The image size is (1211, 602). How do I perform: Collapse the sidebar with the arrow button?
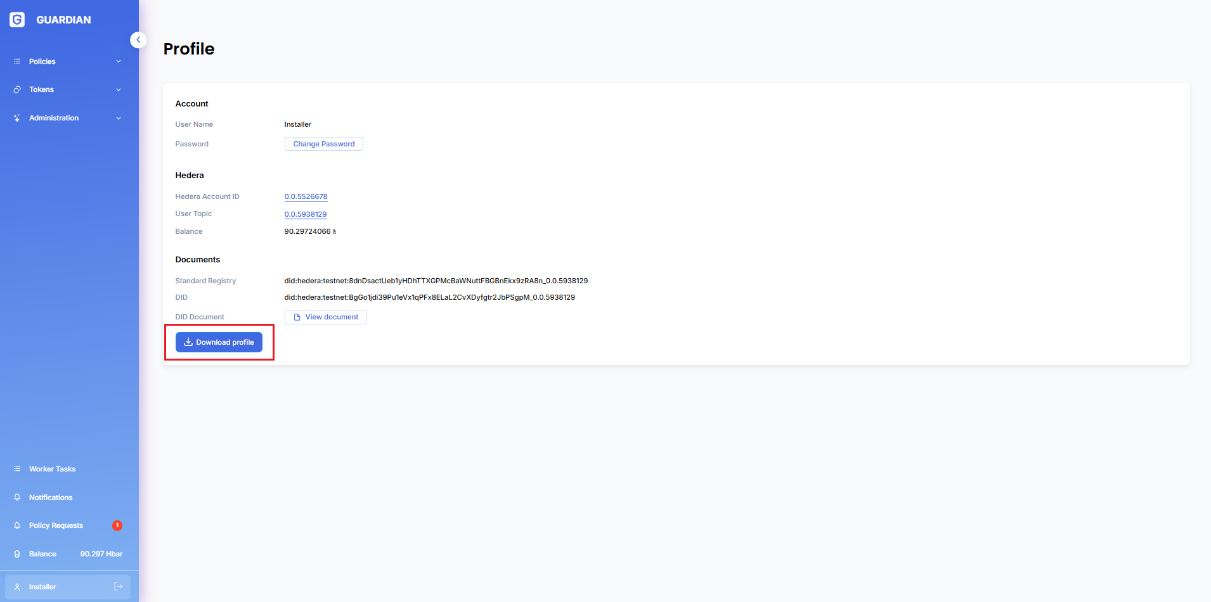(x=138, y=40)
